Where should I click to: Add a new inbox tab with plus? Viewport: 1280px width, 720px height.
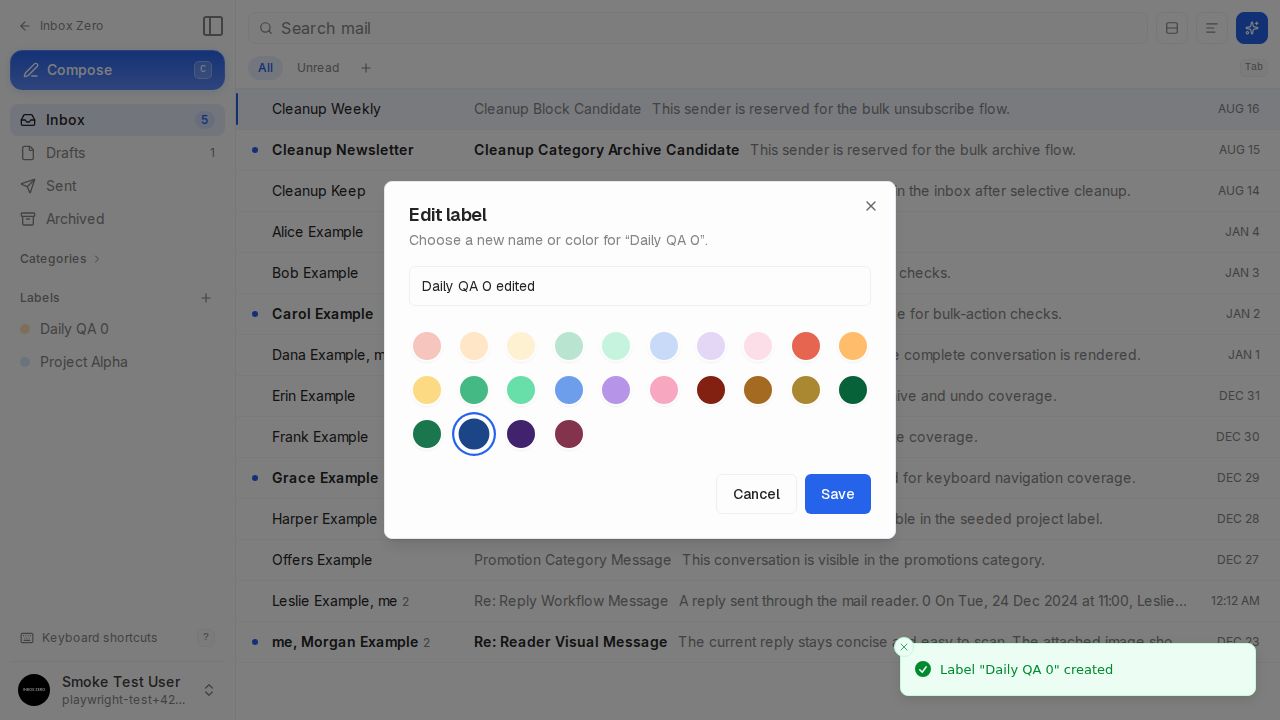tap(366, 68)
